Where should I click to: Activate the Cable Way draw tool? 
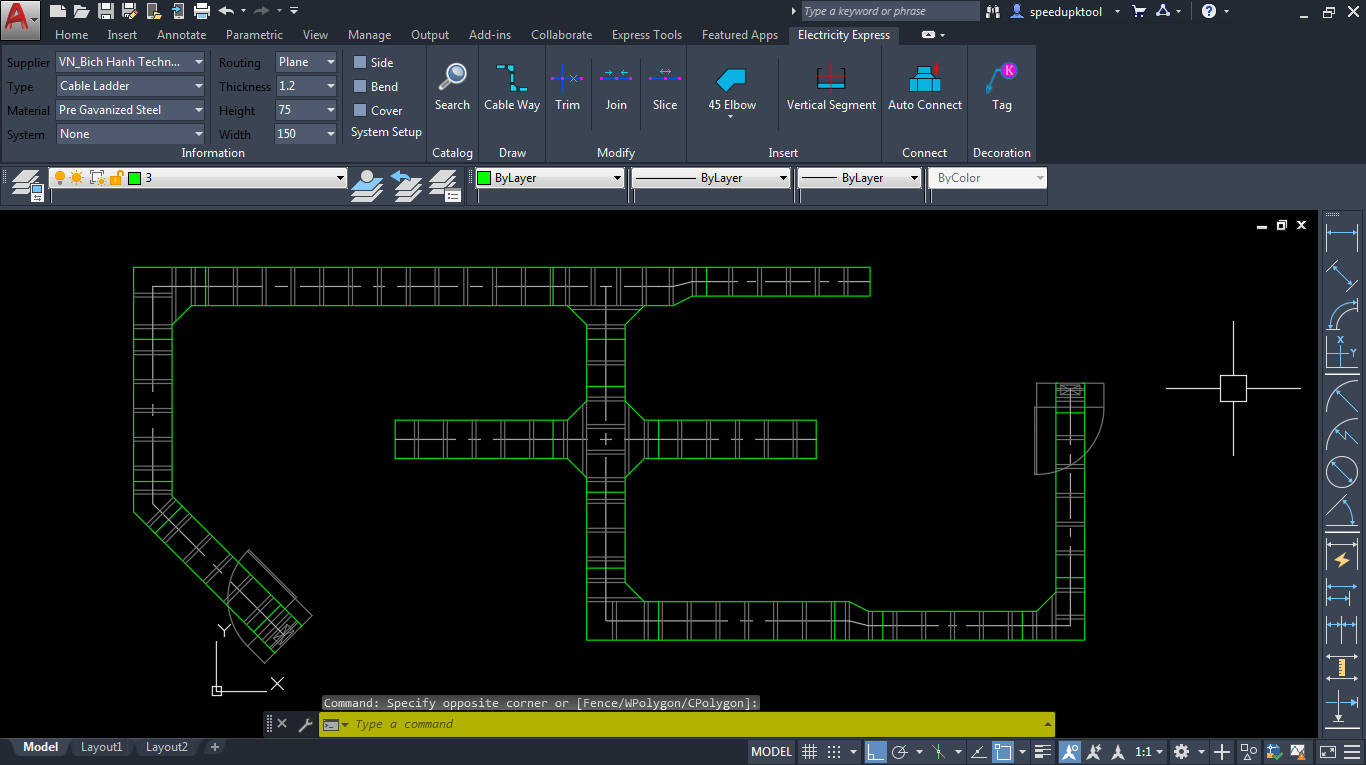click(512, 87)
